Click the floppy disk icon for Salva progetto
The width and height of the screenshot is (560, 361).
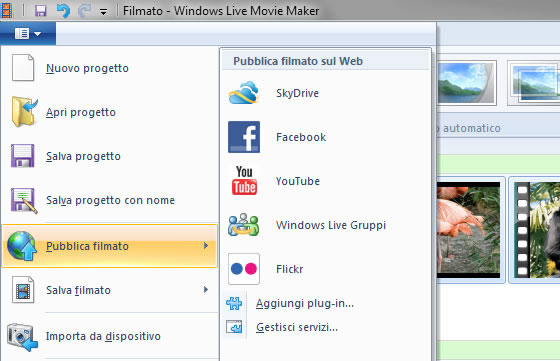22,156
